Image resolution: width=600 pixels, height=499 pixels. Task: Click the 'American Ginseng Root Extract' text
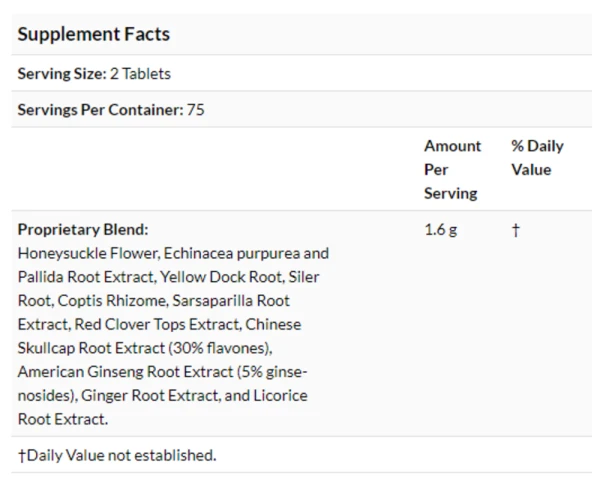(125, 372)
